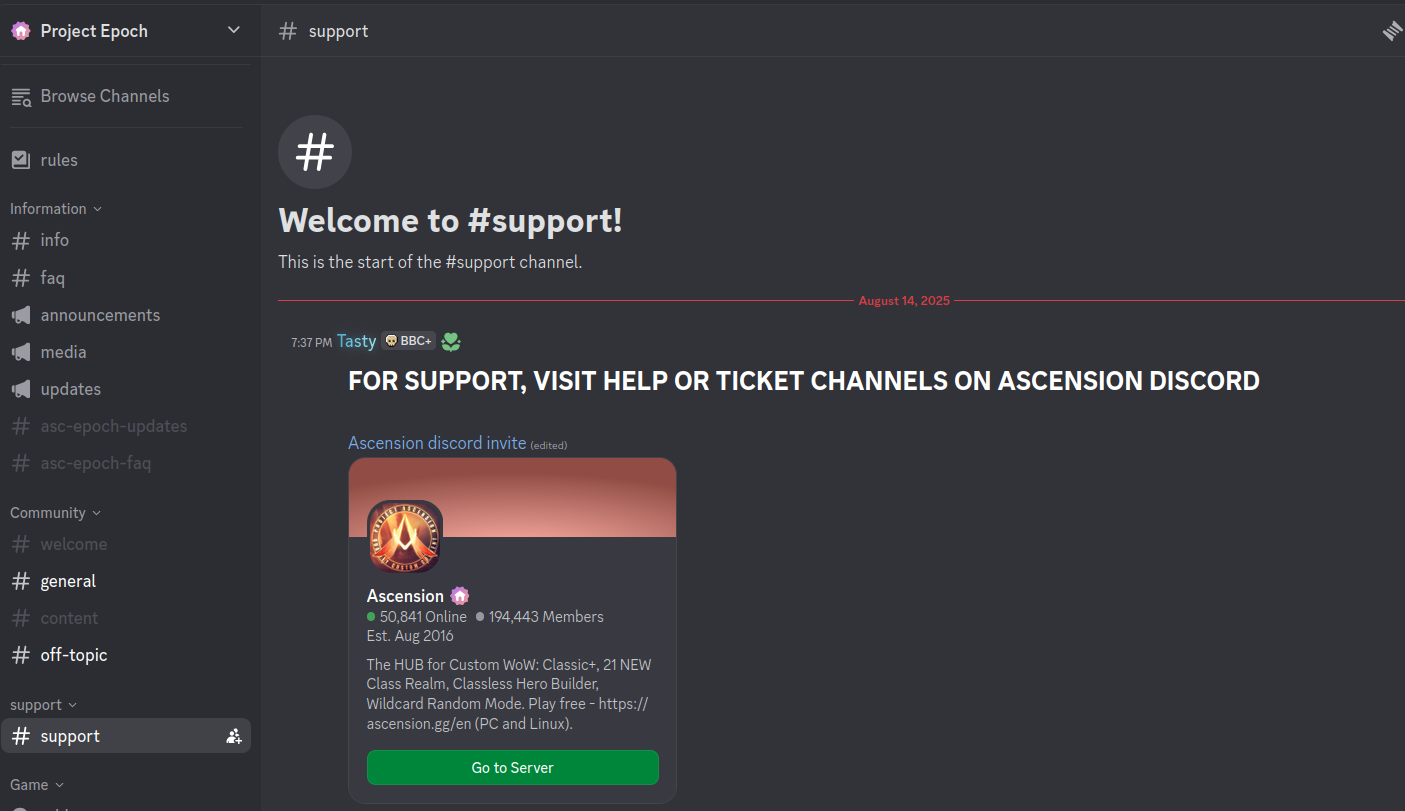The image size is (1405, 811).
Task: Click the Ascension server logo in invite card
Action: pos(405,537)
